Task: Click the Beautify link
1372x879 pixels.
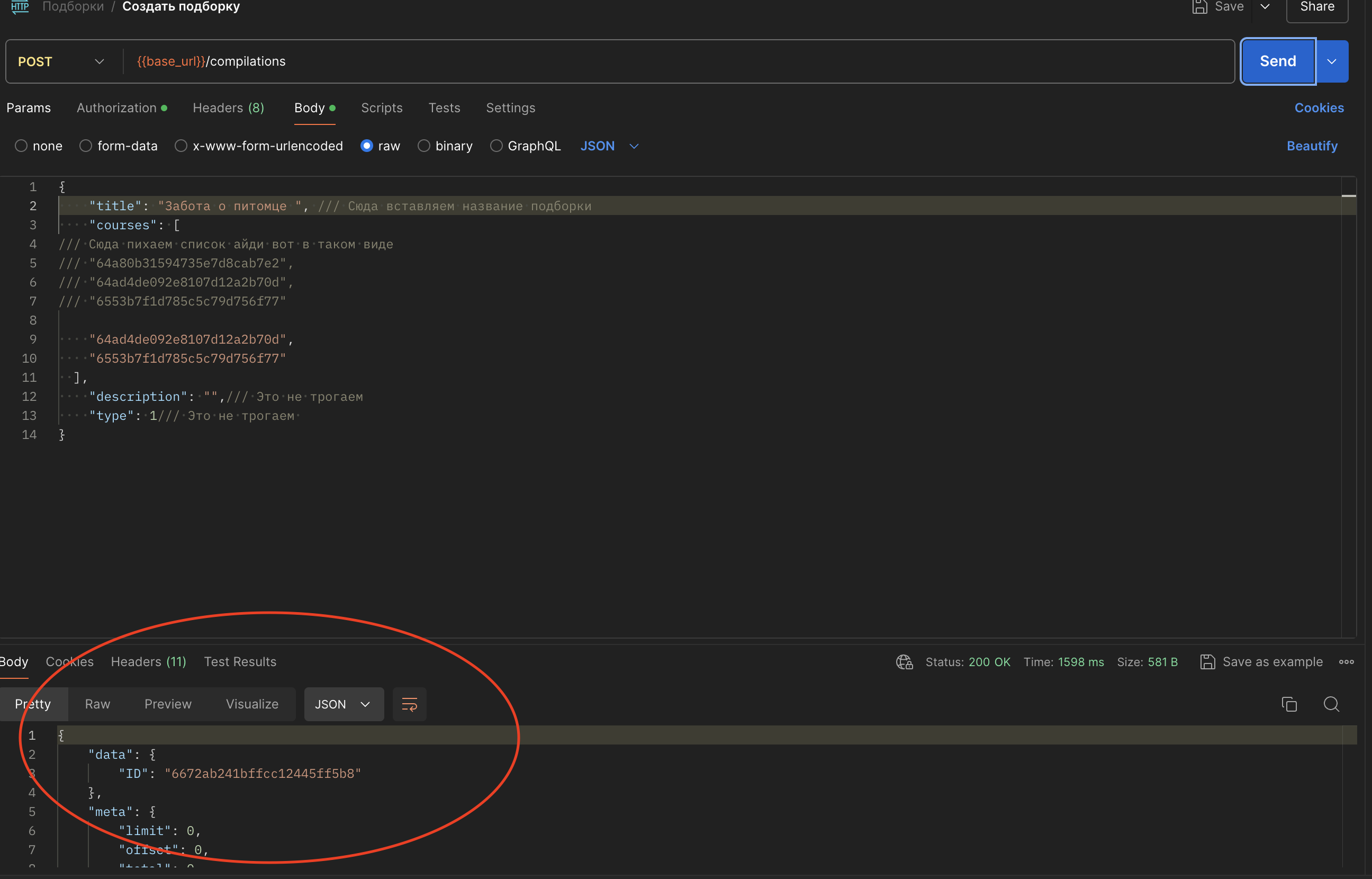Action: (1312, 146)
